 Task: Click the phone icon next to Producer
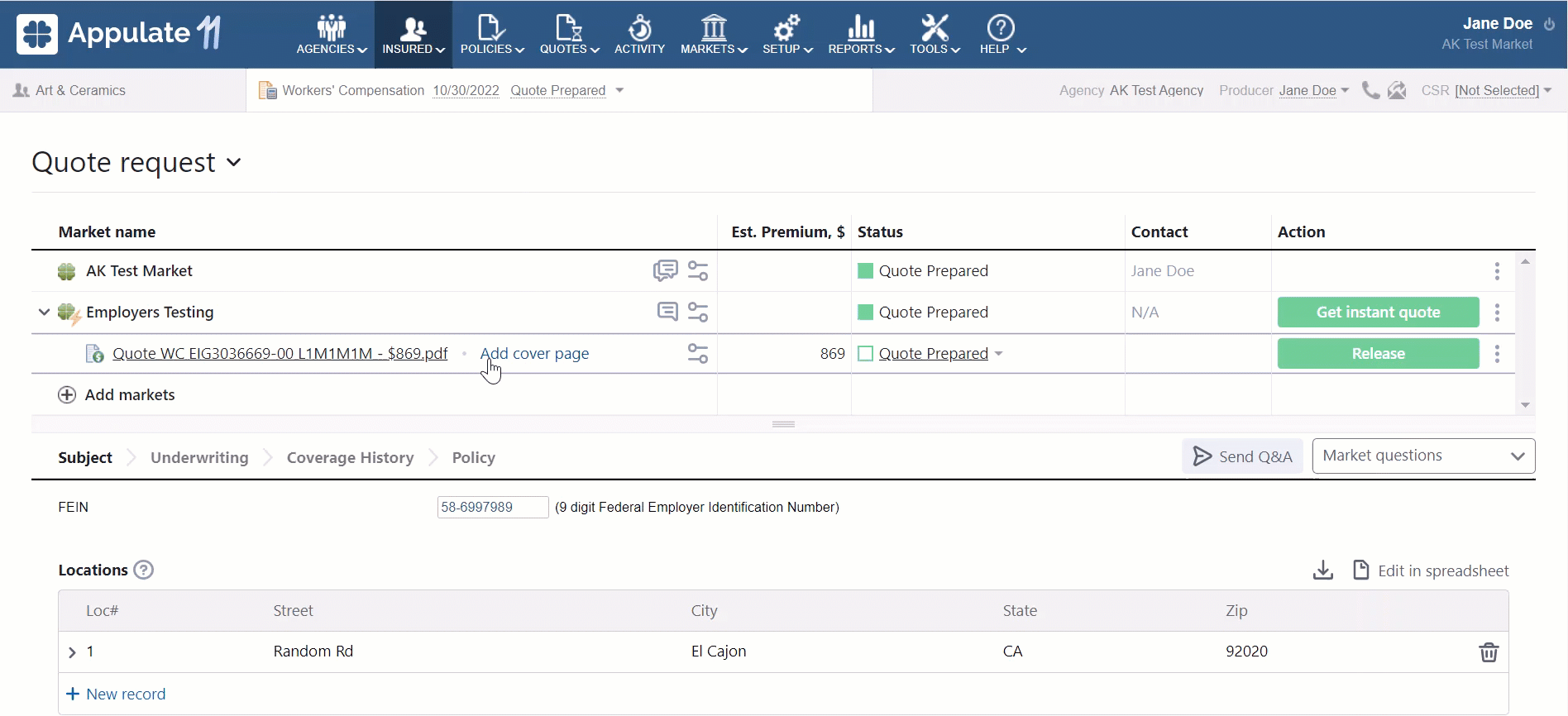point(1370,90)
